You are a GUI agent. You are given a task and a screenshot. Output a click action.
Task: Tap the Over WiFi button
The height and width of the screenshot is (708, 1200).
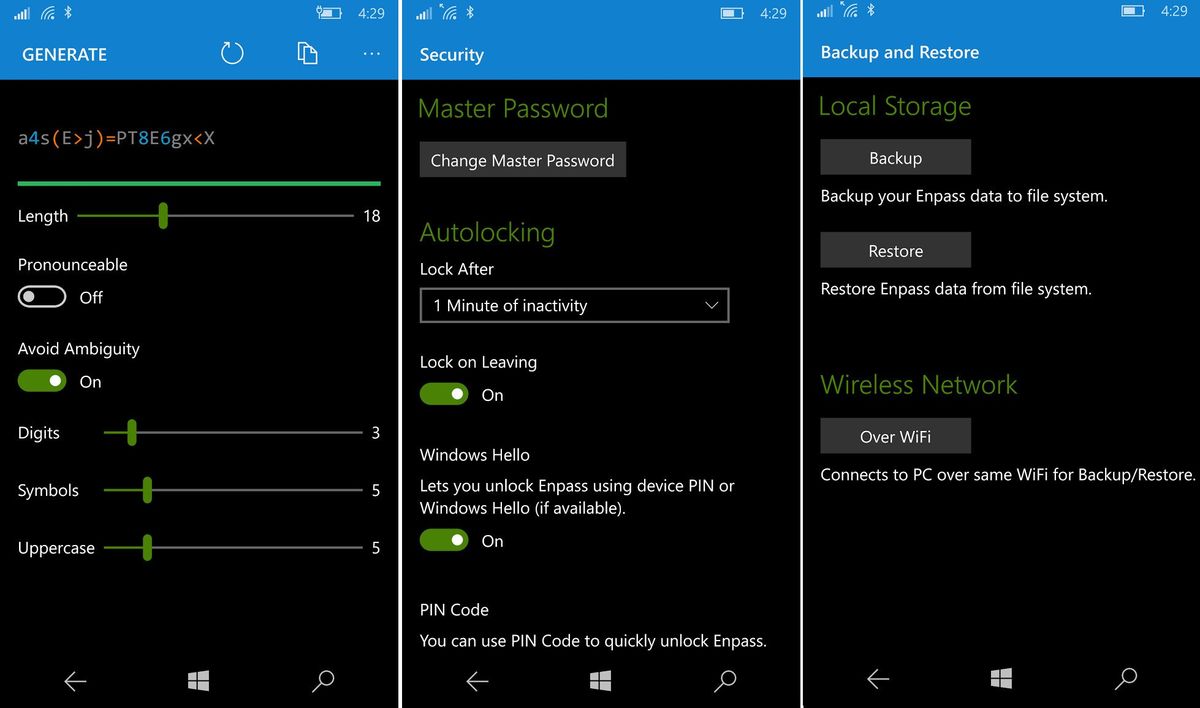coord(895,435)
